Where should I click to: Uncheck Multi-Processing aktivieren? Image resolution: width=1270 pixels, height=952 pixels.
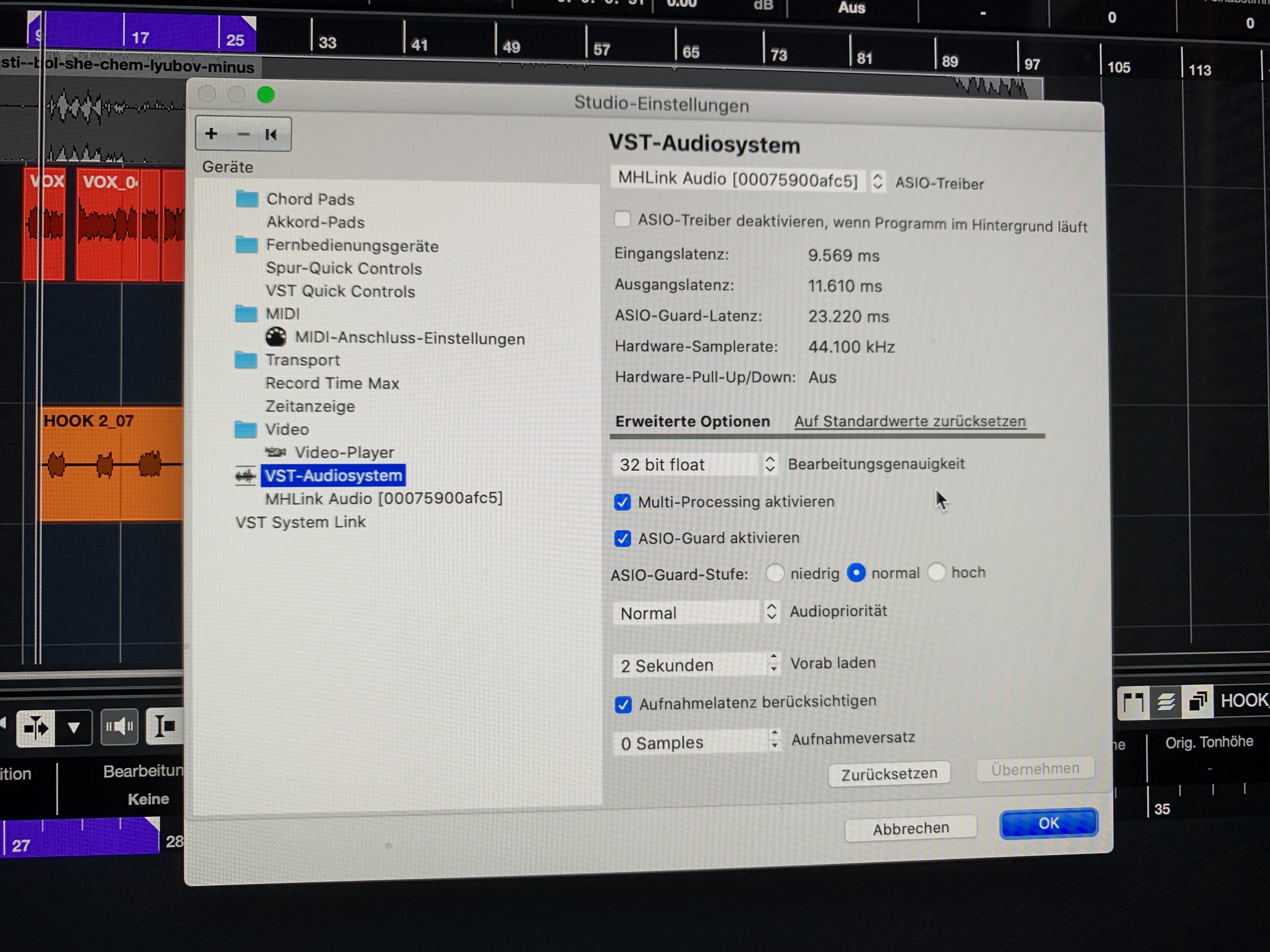click(x=622, y=502)
